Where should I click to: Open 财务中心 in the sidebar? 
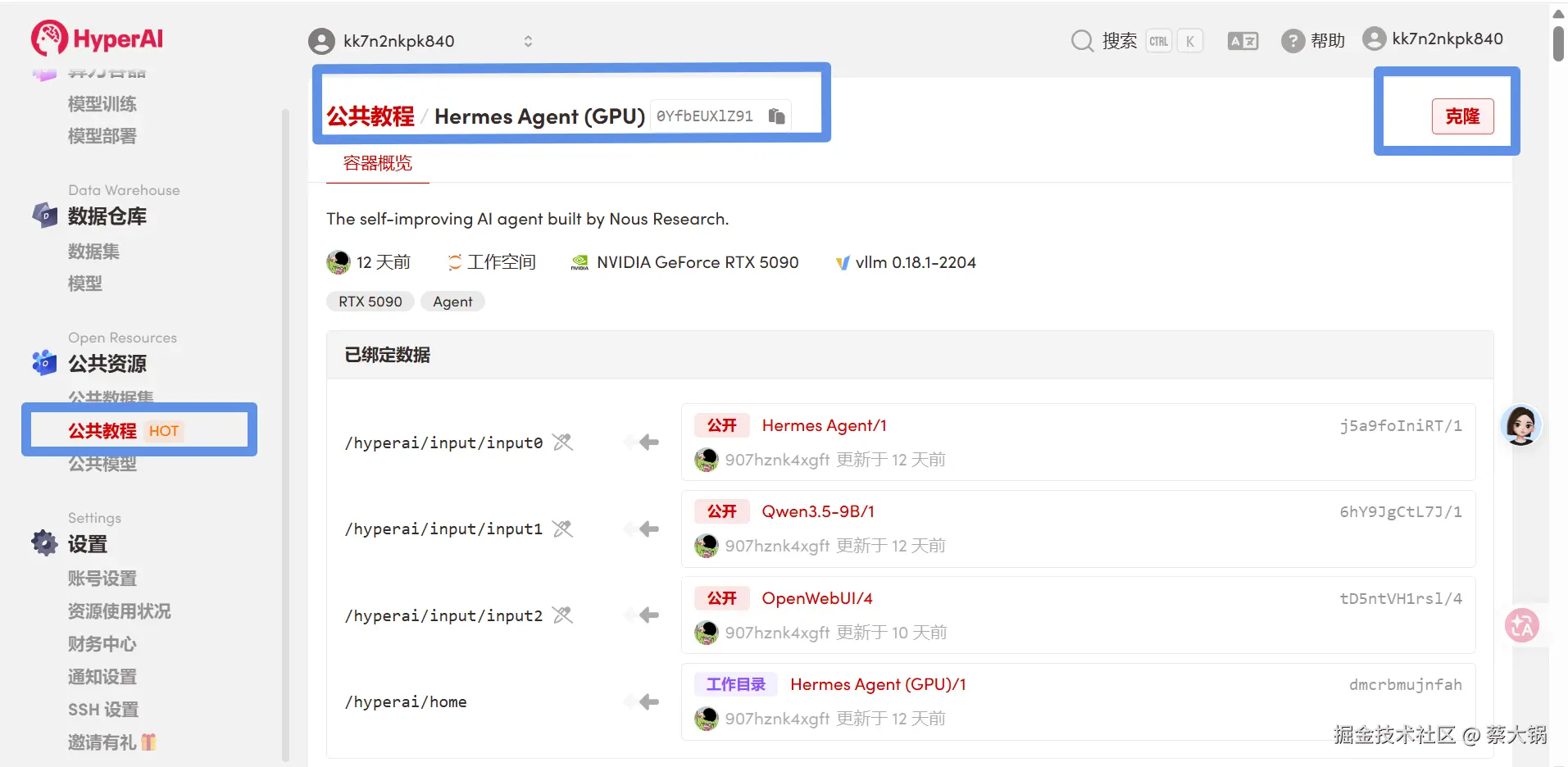coord(102,644)
